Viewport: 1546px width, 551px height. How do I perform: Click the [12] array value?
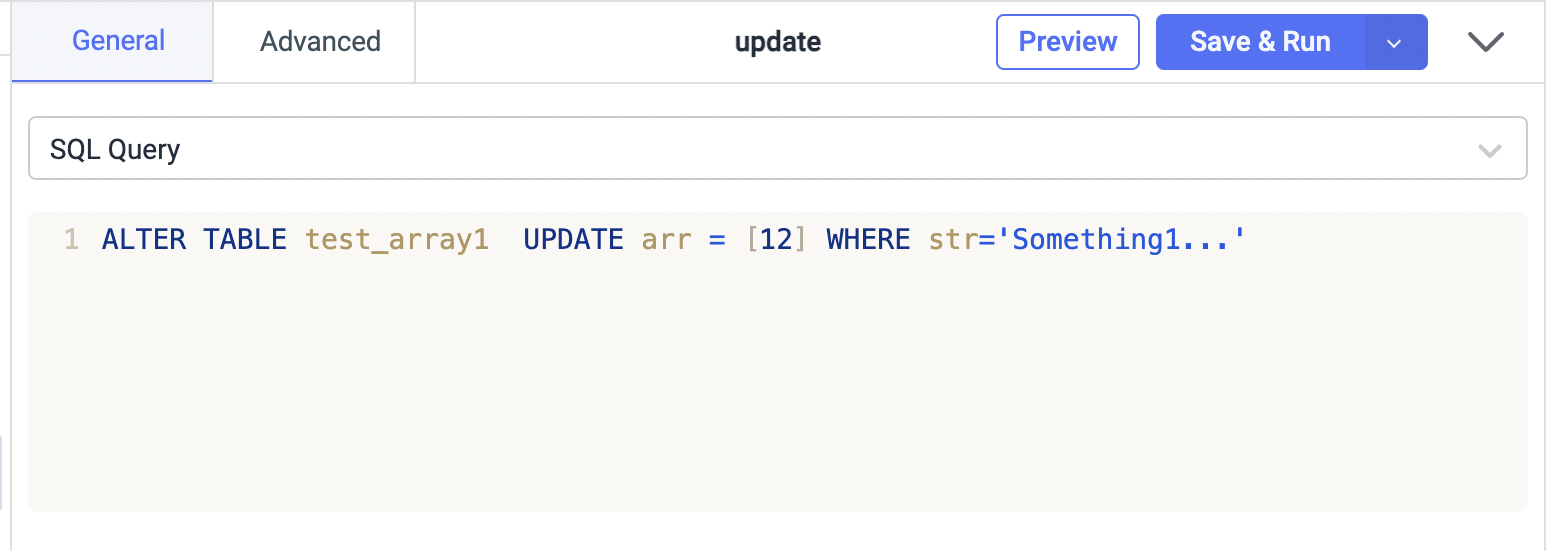[776, 240]
